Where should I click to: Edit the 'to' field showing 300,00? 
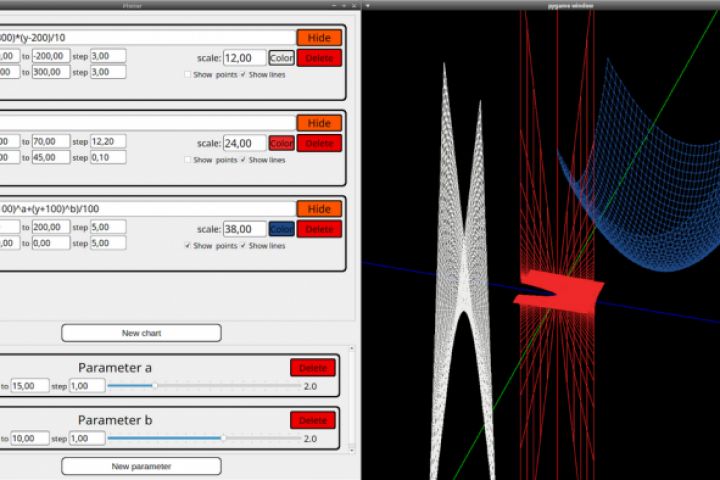pos(51,72)
